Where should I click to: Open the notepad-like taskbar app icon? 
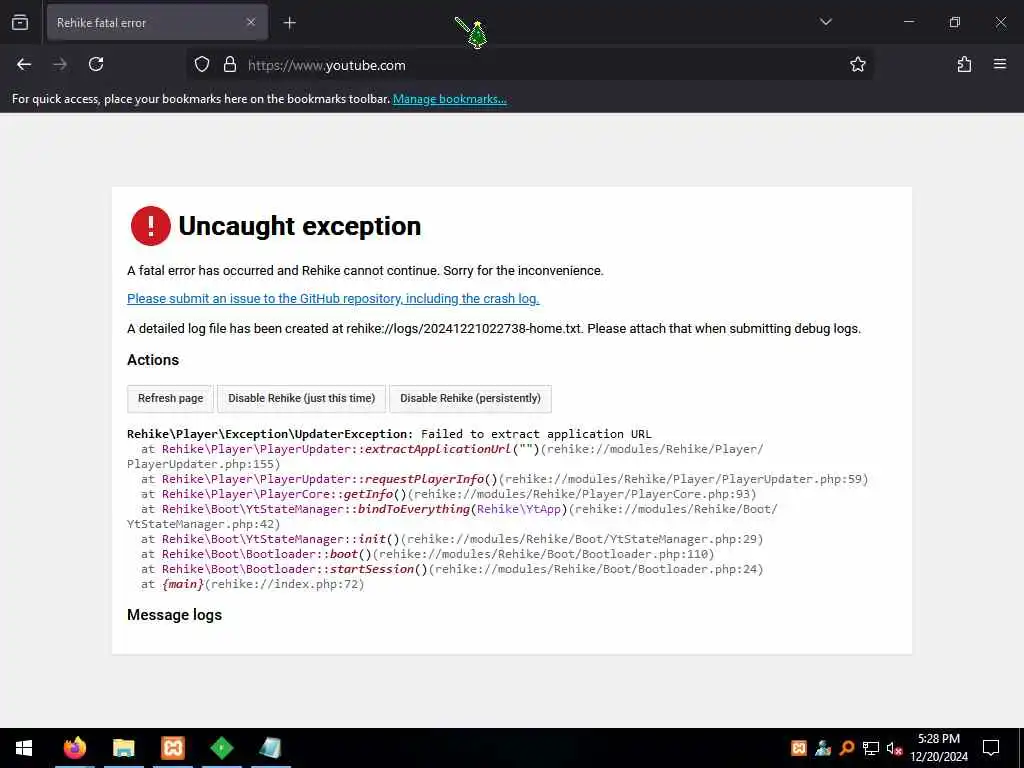(x=270, y=748)
